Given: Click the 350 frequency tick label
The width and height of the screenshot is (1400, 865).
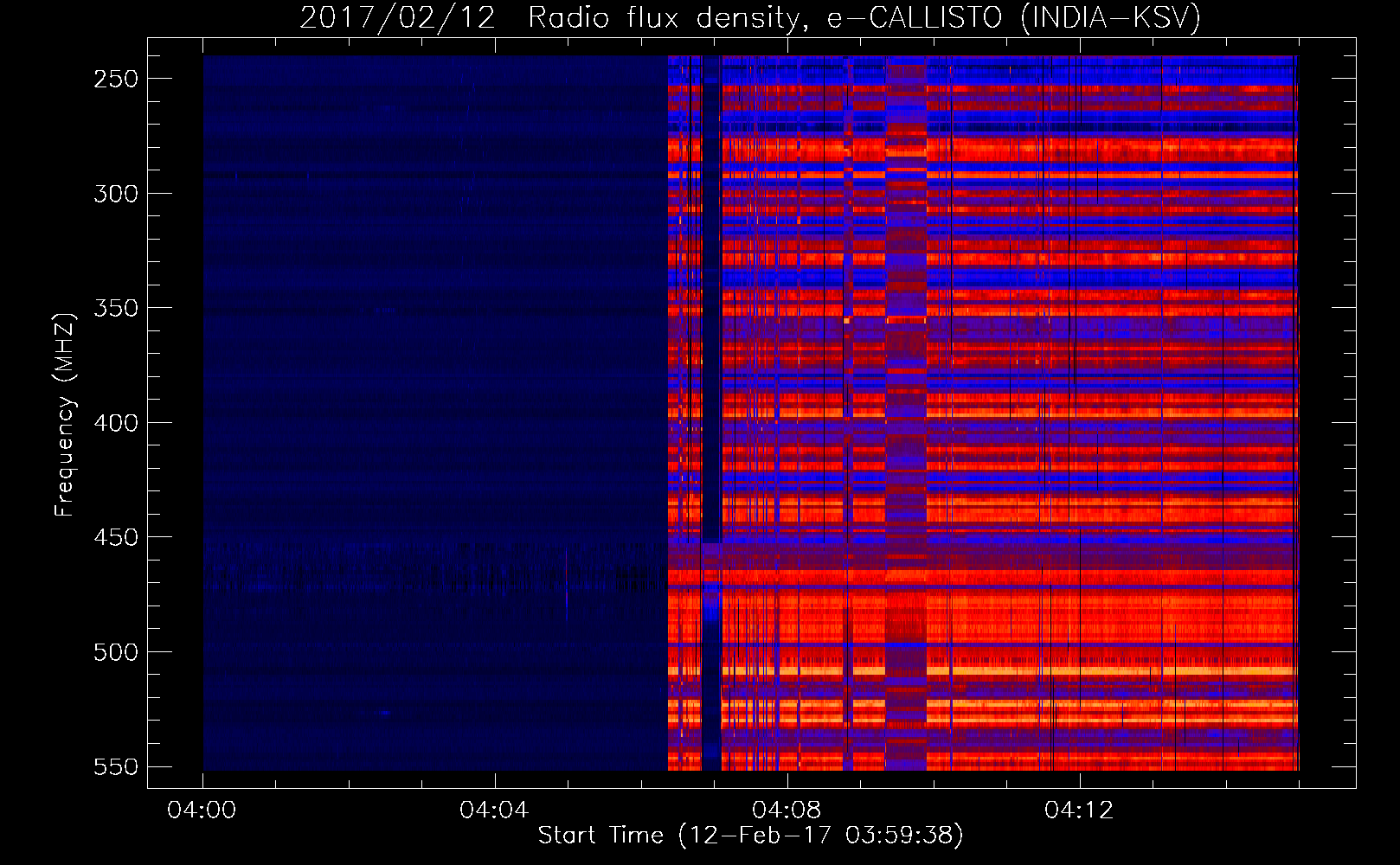Looking at the screenshot, I should tap(116, 309).
